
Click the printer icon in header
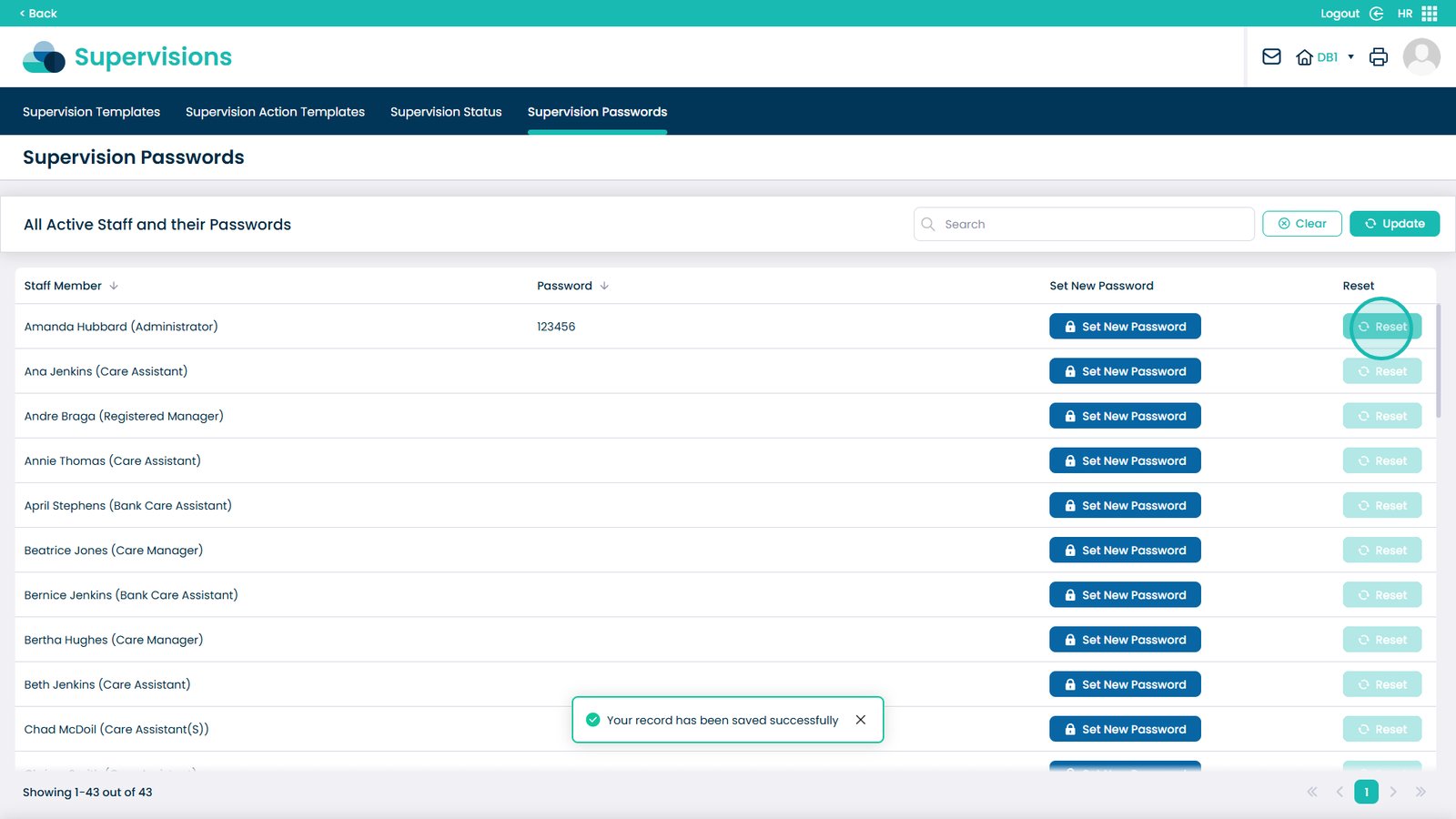[1379, 57]
